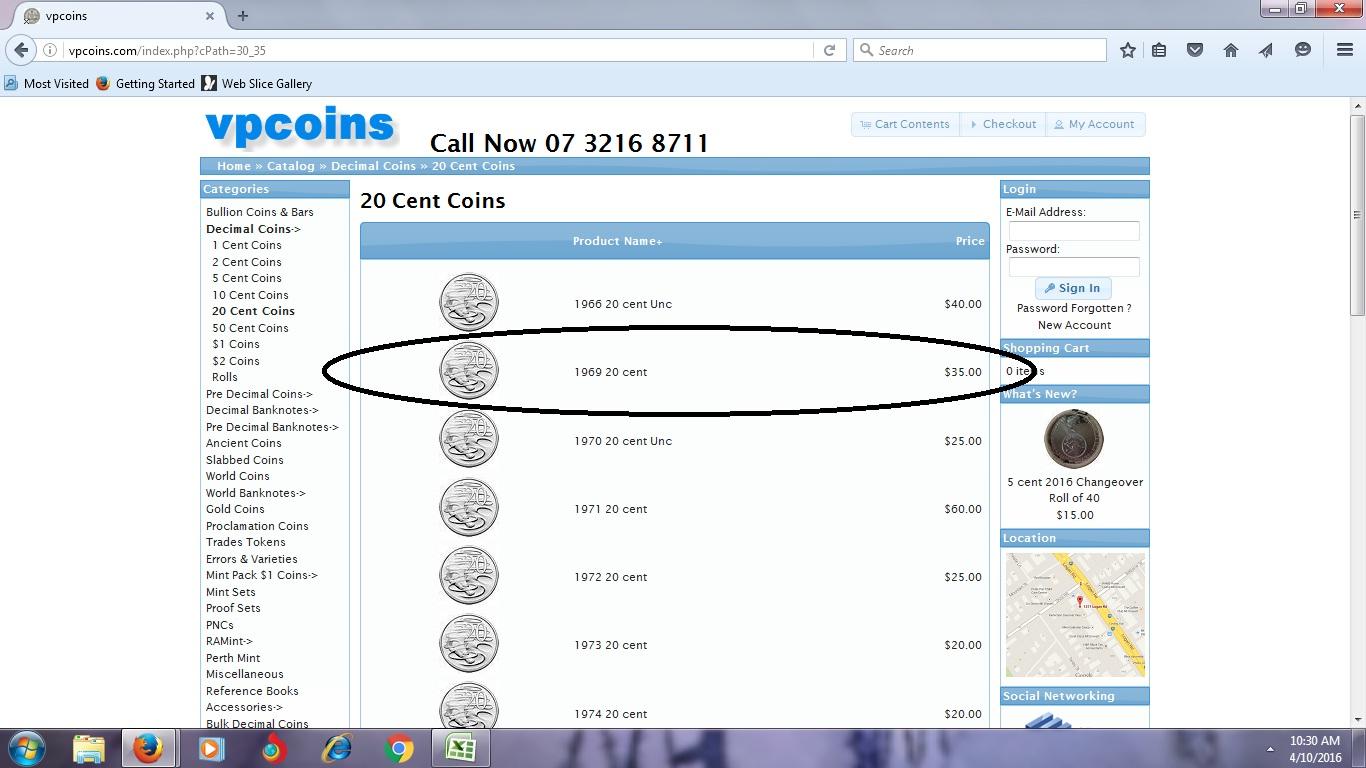1366x768 pixels.
Task: Click the browser back arrow button
Action: [x=21, y=50]
